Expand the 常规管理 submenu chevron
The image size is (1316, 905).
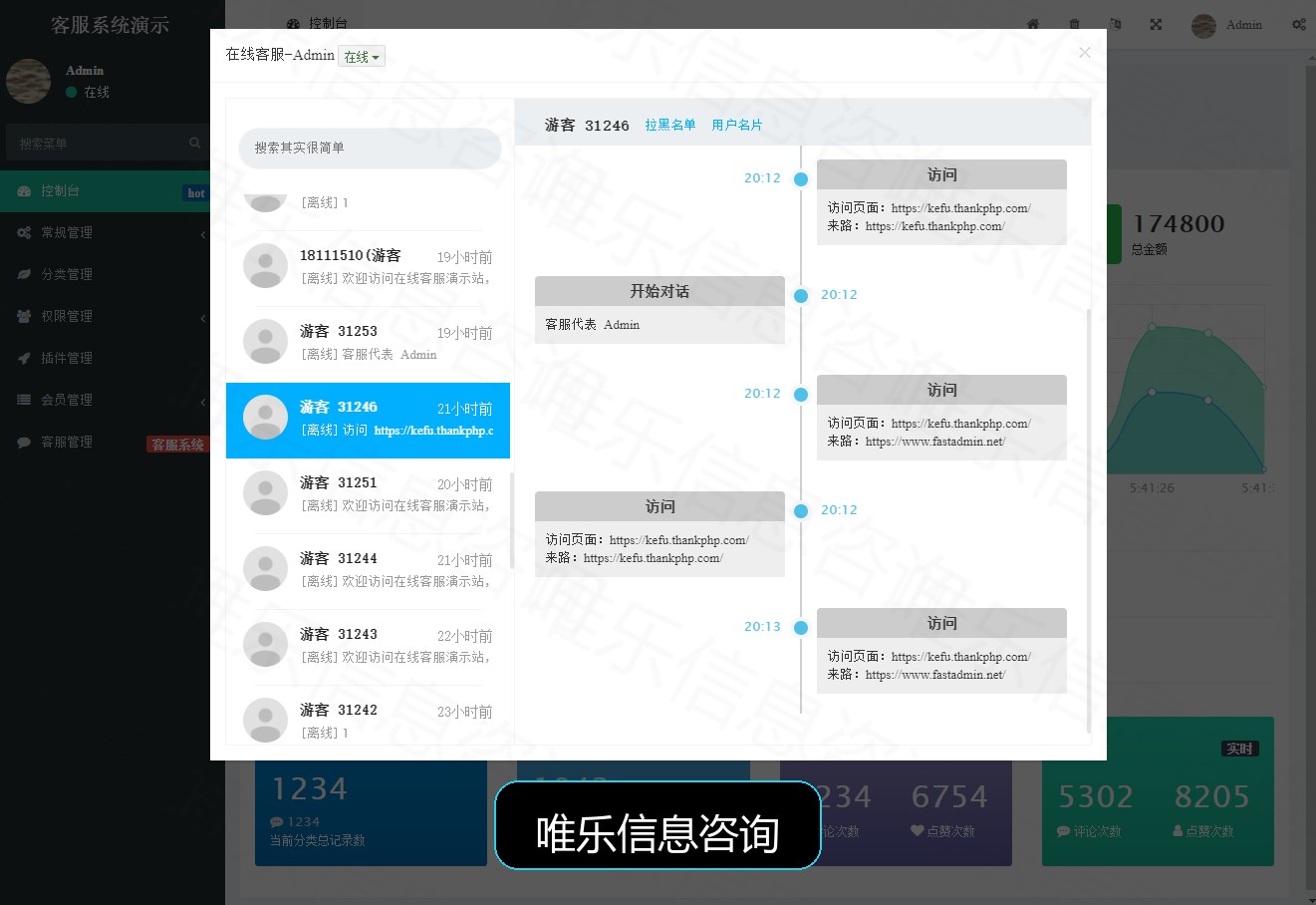tap(202, 234)
